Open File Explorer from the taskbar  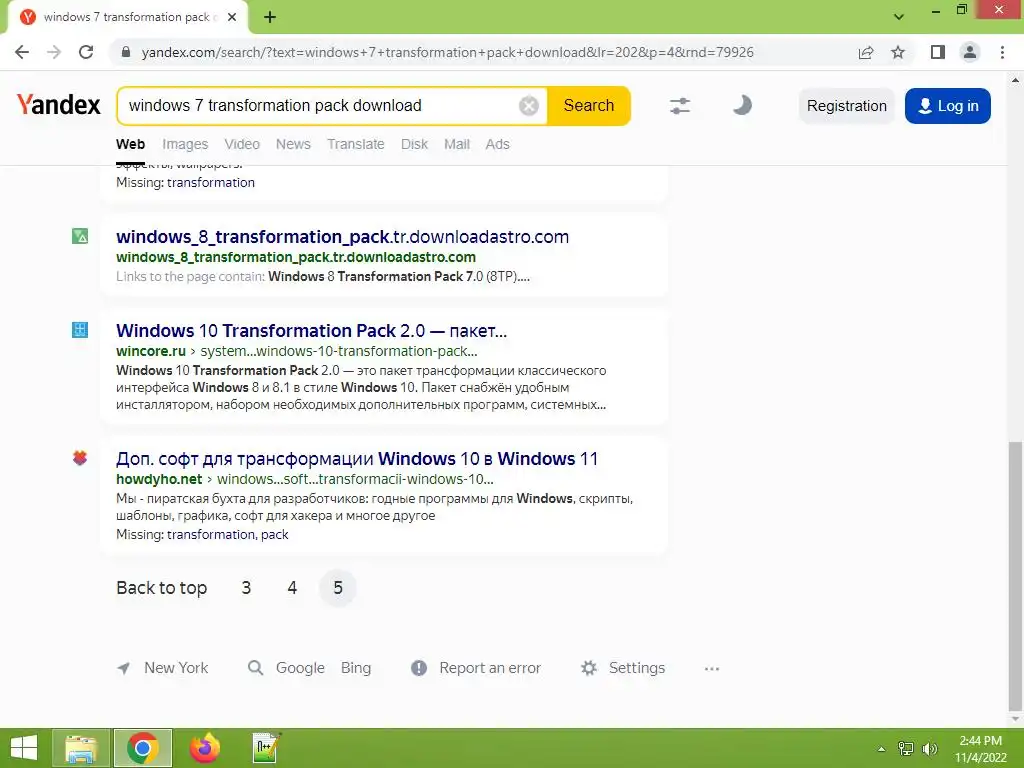(80, 748)
